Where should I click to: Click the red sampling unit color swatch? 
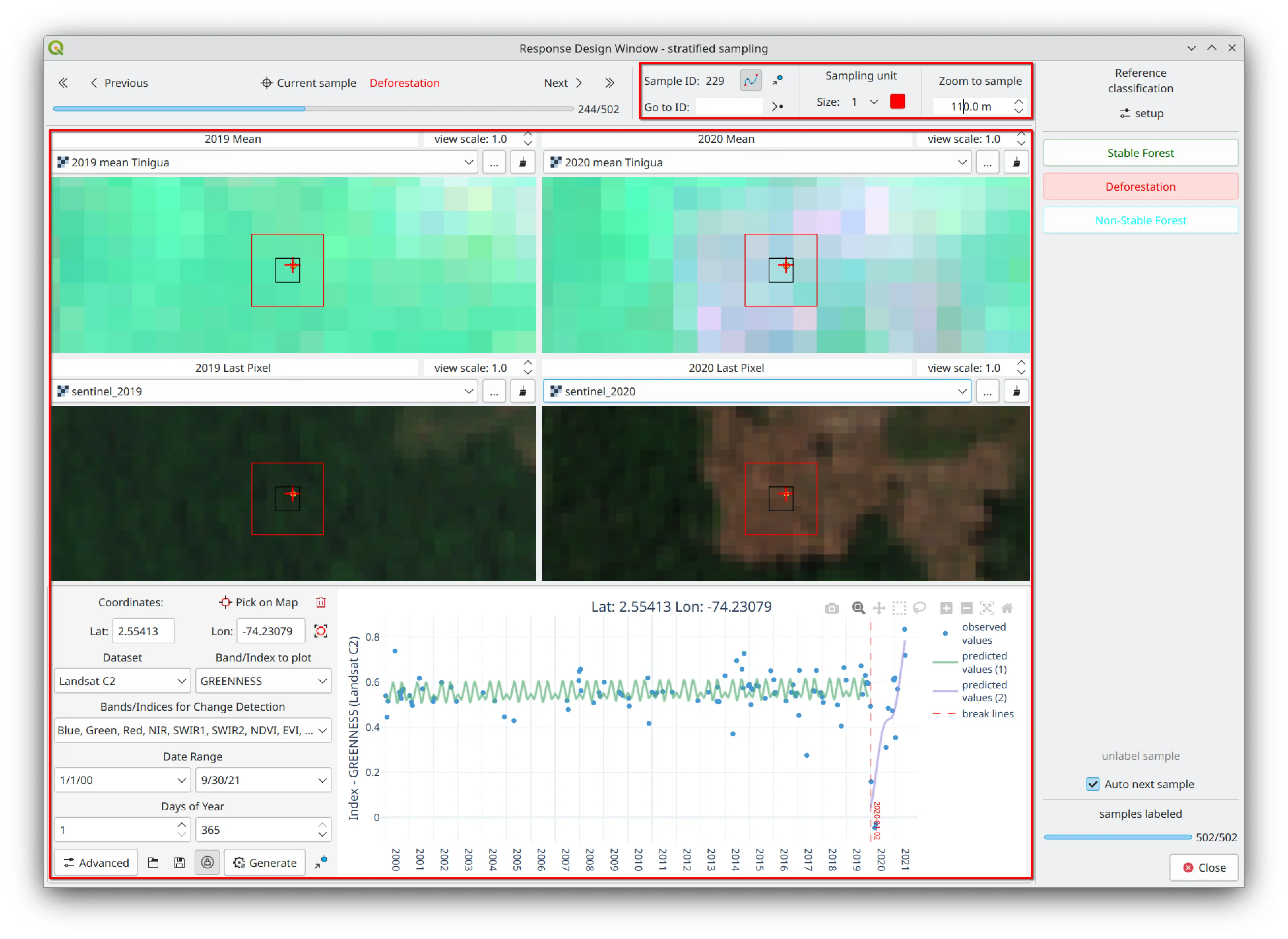coord(897,102)
